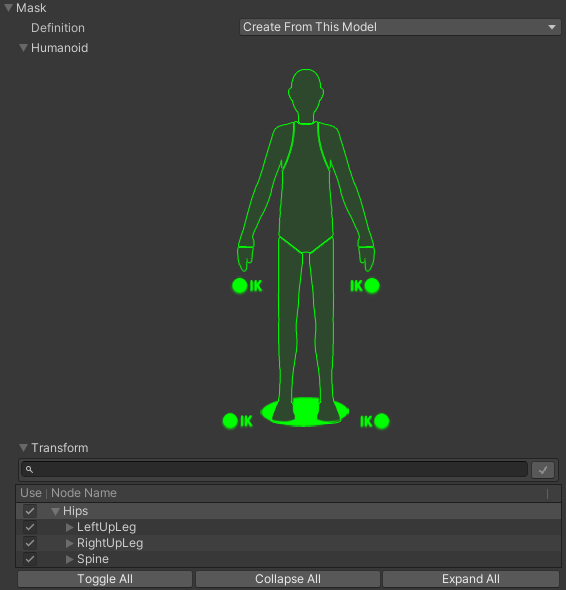Viewport: 566px width, 590px height.
Task: Click the Definition label
Action: click(x=58, y=28)
